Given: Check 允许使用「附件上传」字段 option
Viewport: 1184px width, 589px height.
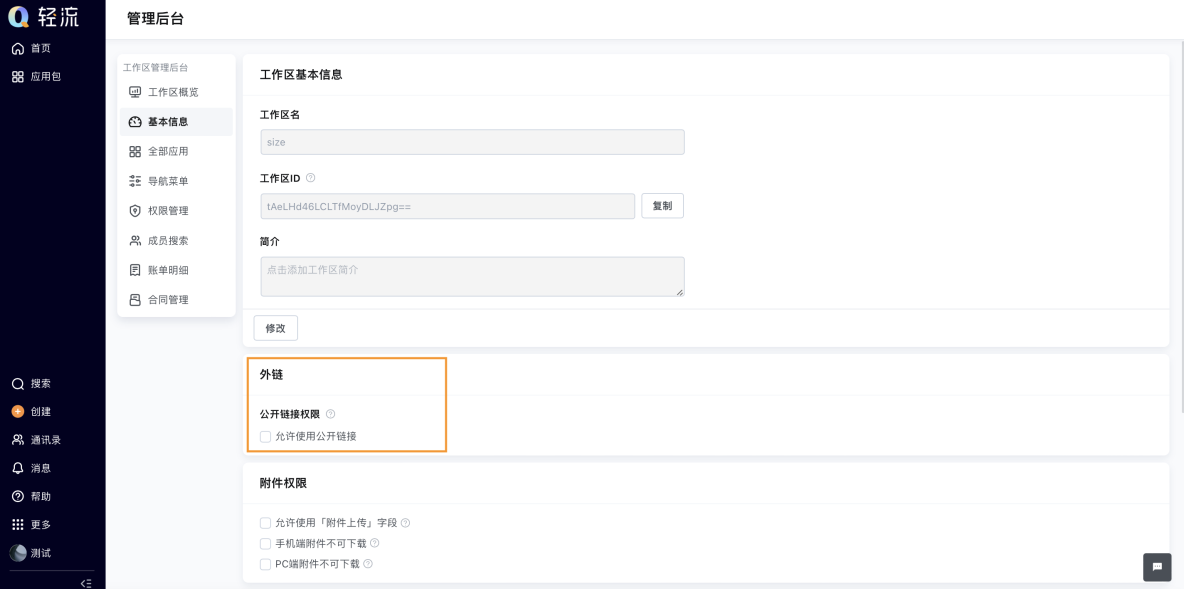Looking at the screenshot, I should 265,523.
